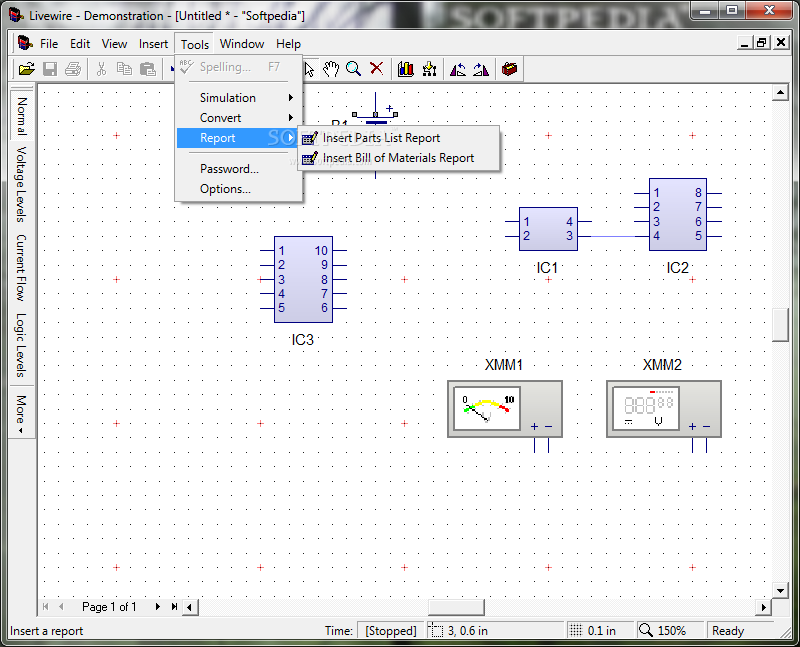Click the vertical scrollbar up arrow
This screenshot has height=647, width=800.
click(780, 92)
